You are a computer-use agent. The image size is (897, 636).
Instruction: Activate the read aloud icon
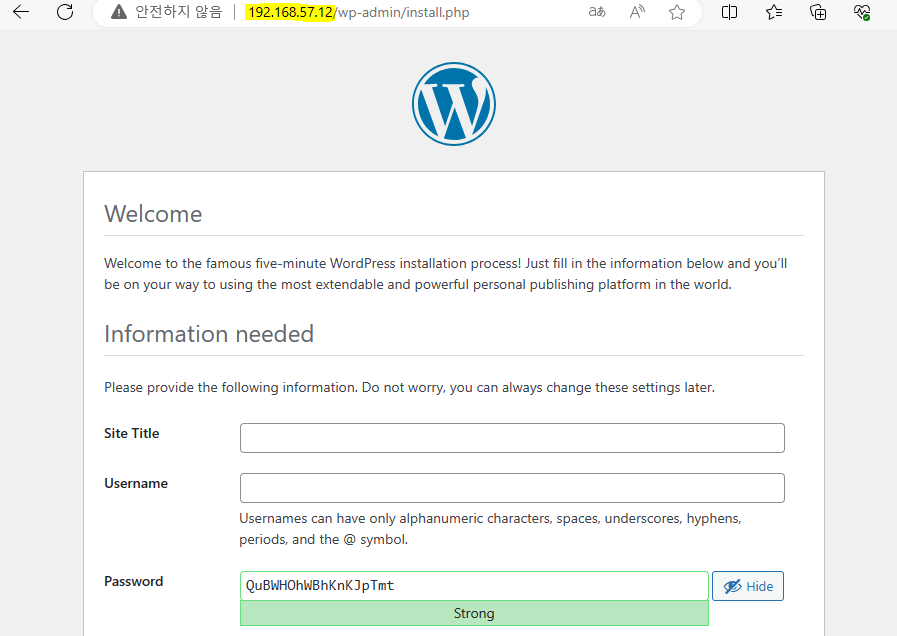click(x=637, y=12)
